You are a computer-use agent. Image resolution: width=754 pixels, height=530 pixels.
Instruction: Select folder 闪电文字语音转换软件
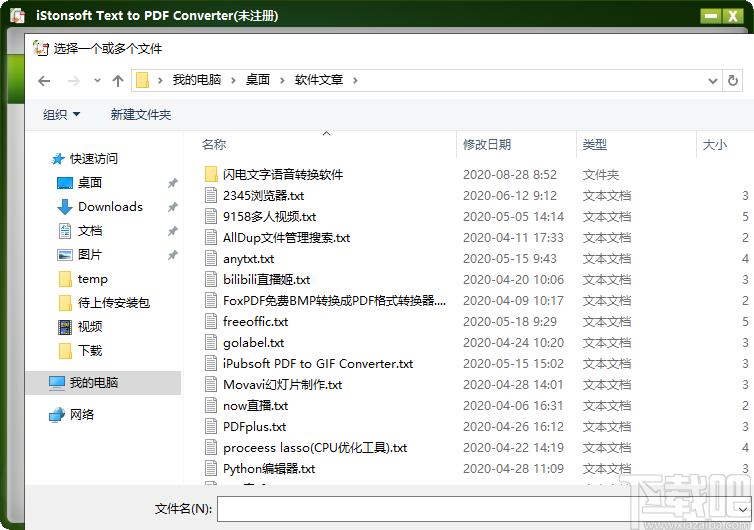pos(283,175)
